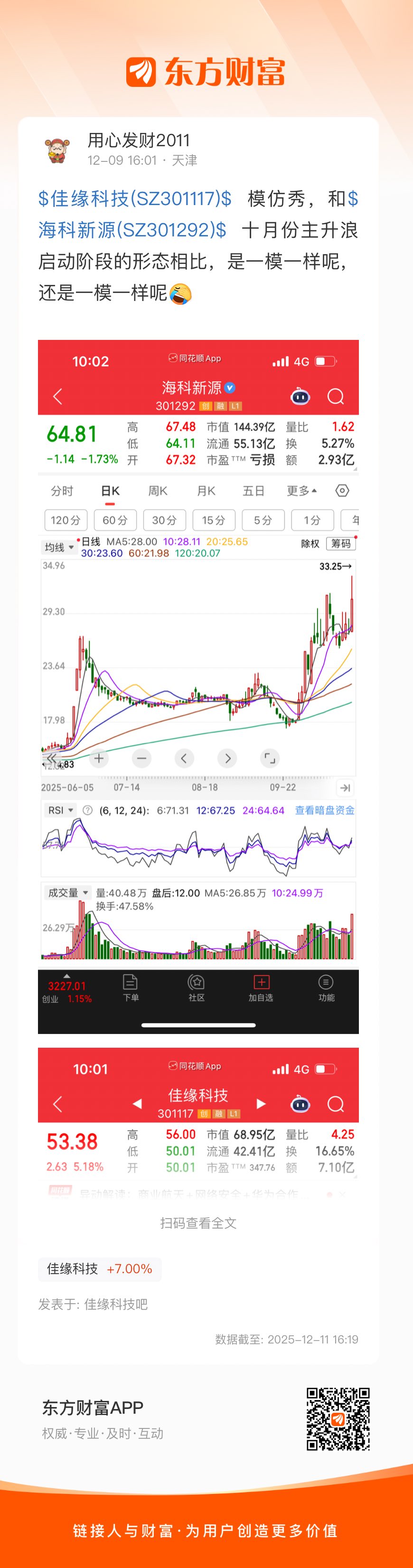Select the 月K chart tab

(x=206, y=490)
